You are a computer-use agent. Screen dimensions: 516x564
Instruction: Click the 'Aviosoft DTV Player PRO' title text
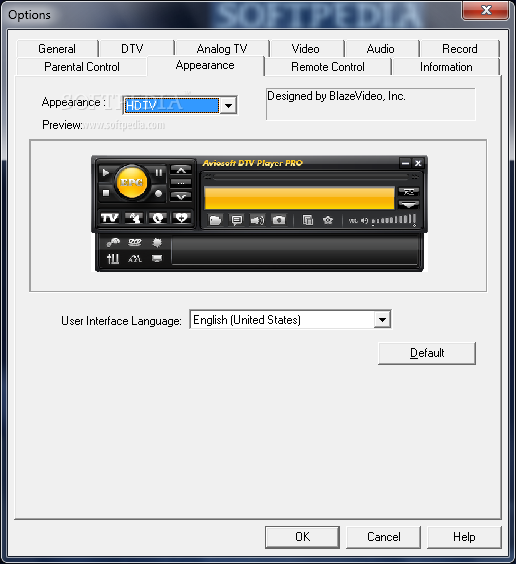pyautogui.click(x=253, y=163)
